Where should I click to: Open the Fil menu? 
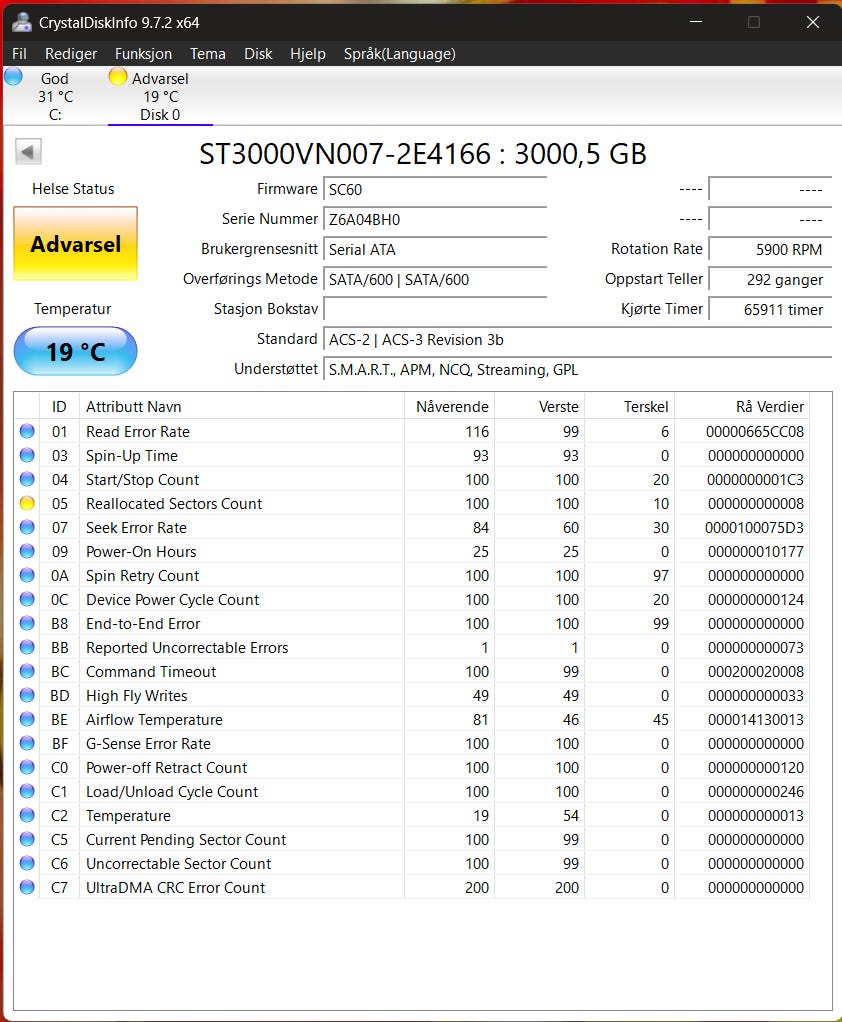19,54
